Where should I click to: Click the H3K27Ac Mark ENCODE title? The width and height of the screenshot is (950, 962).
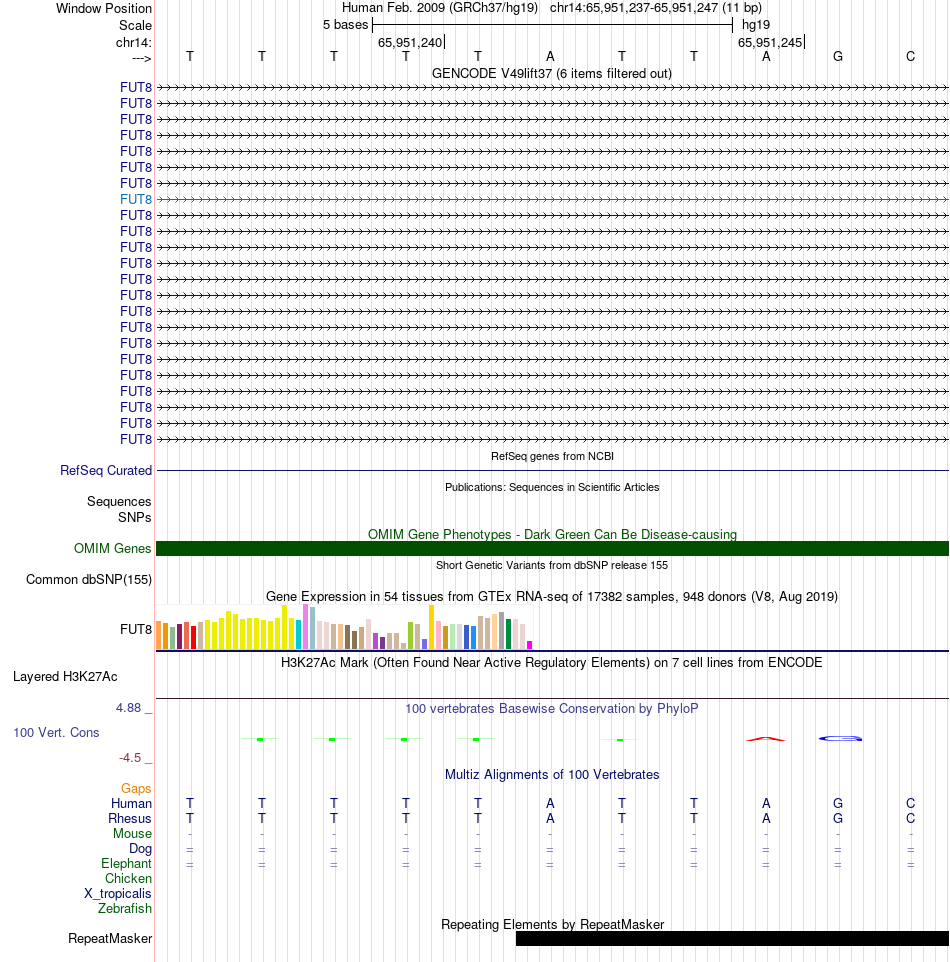(x=552, y=663)
